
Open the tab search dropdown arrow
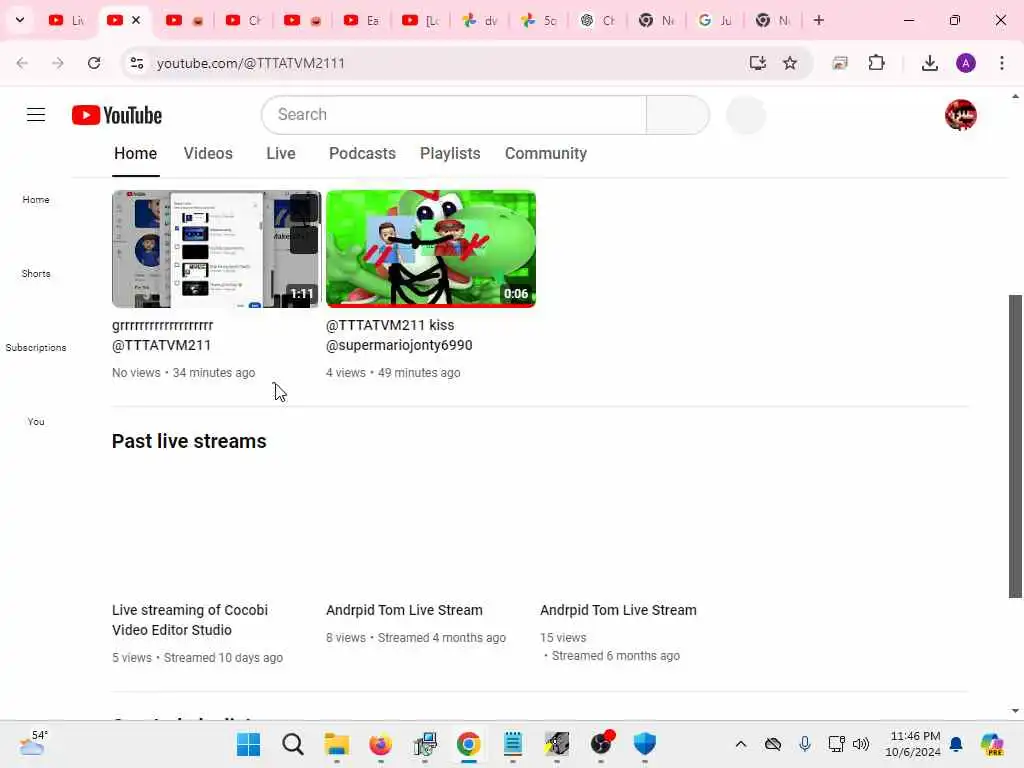pos(20,20)
